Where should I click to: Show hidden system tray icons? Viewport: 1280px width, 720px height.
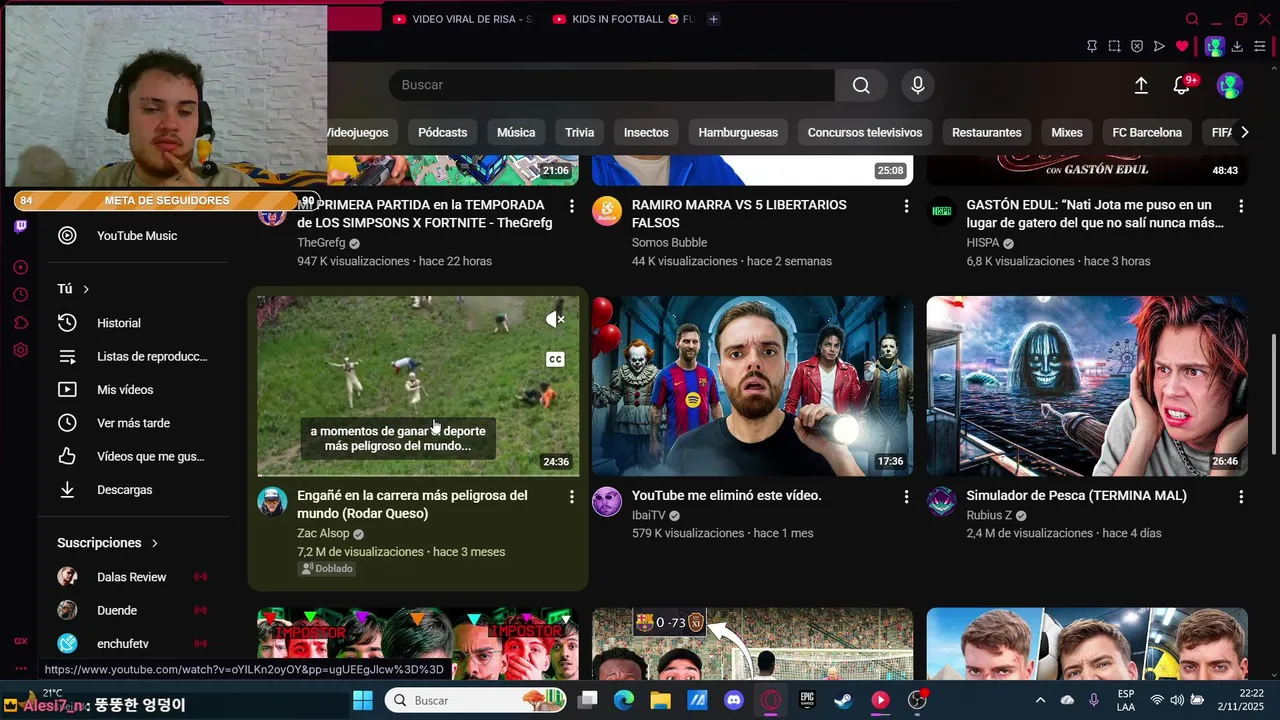(1040, 701)
